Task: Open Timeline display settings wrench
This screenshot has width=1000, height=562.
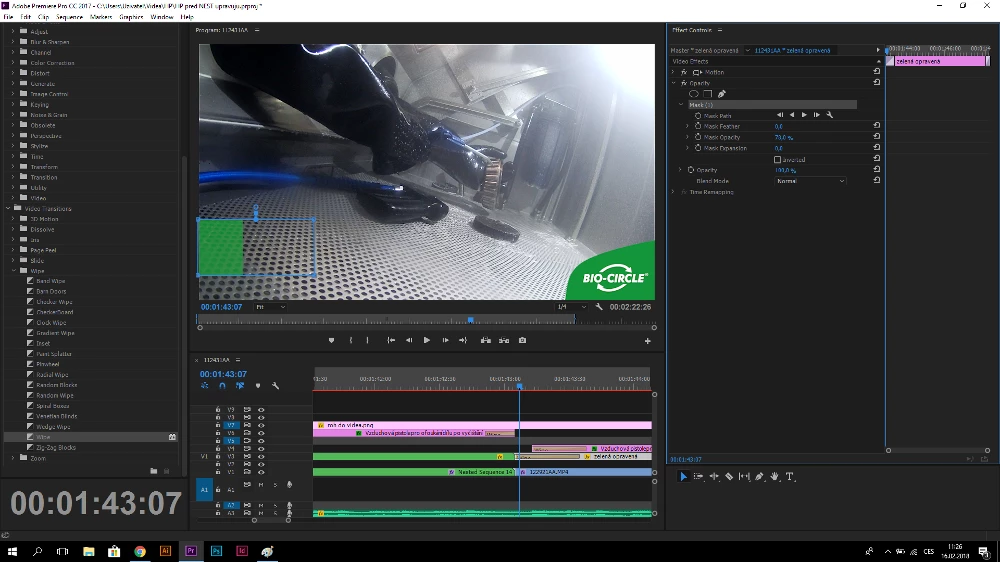Action: click(x=276, y=386)
